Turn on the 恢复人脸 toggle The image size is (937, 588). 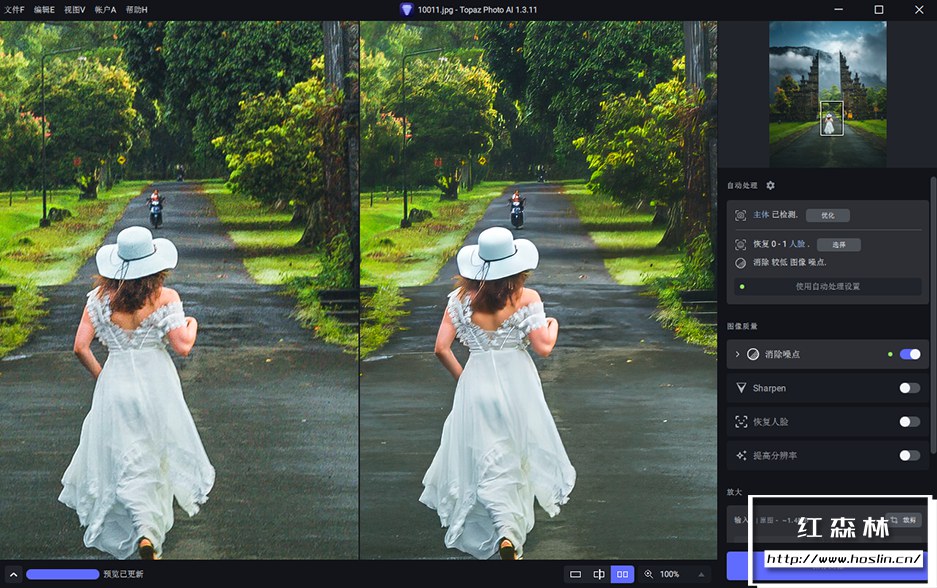909,422
